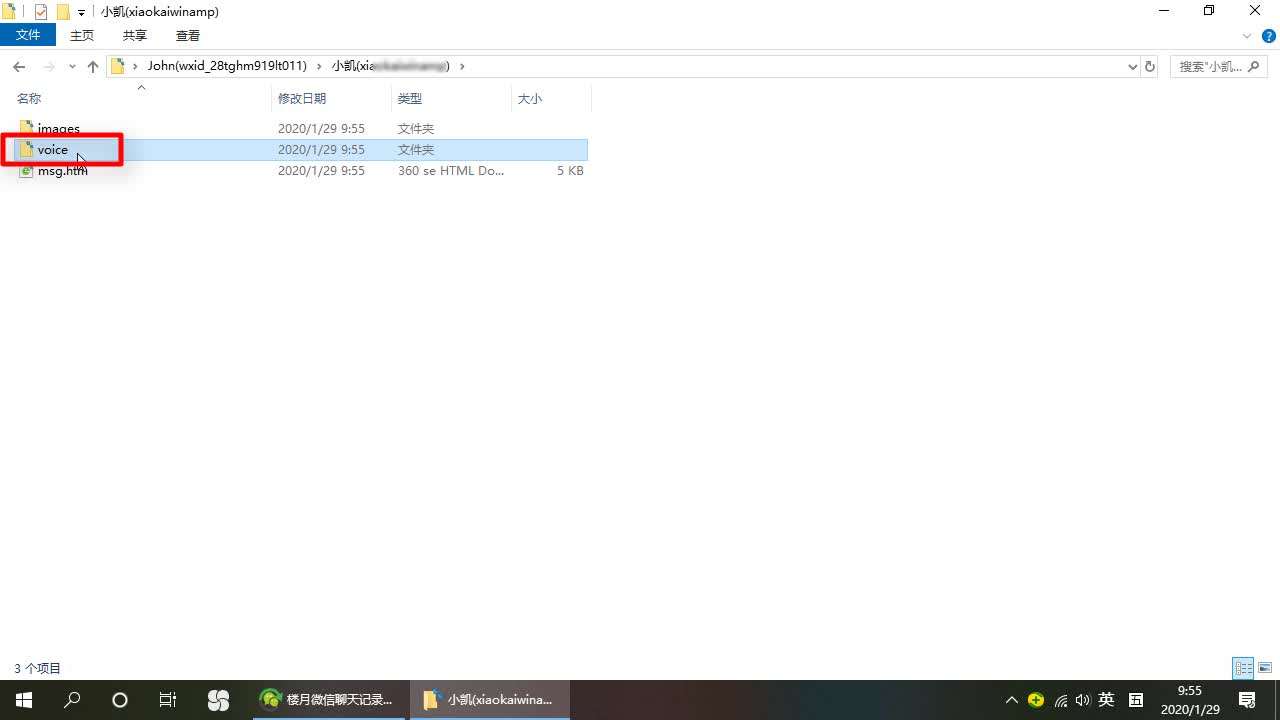Switch to details view layout
Viewport: 1280px width, 720px height.
coord(1243,668)
